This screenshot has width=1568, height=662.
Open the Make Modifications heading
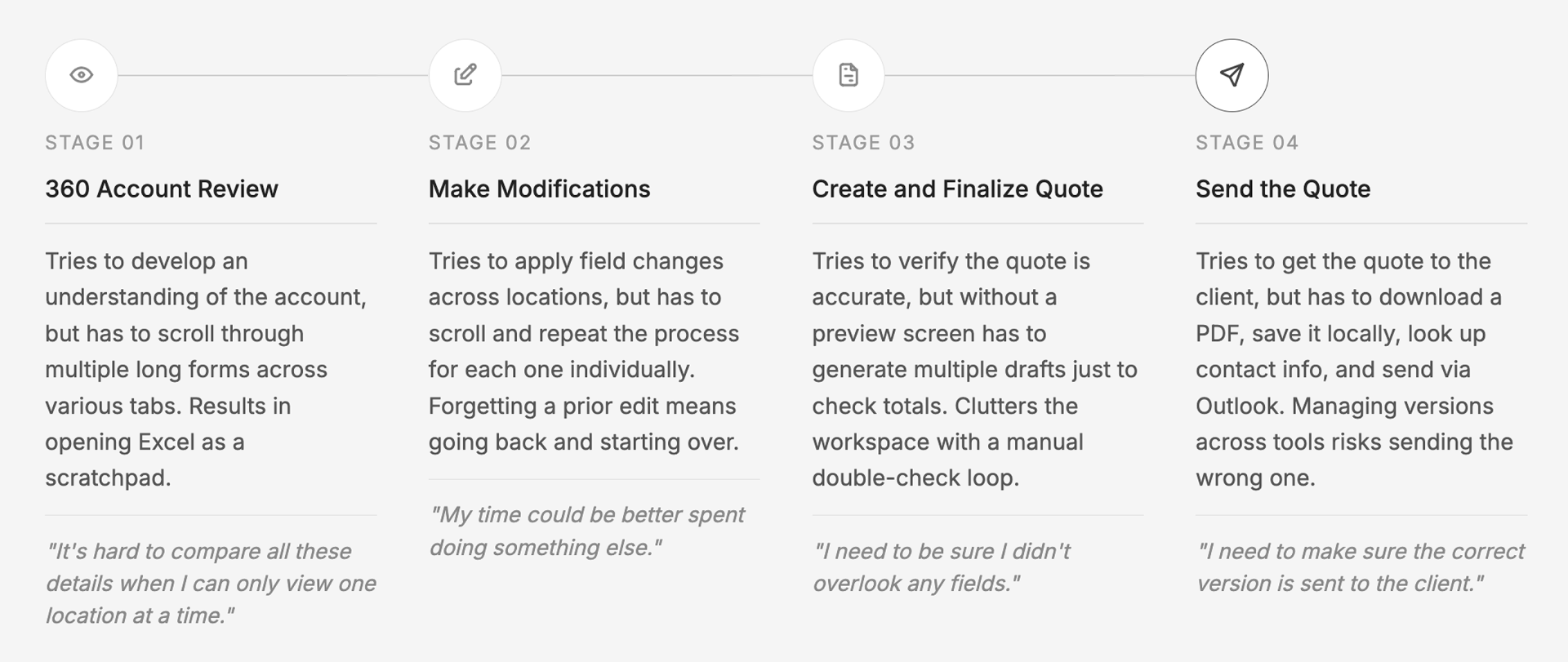pyautogui.click(x=539, y=189)
